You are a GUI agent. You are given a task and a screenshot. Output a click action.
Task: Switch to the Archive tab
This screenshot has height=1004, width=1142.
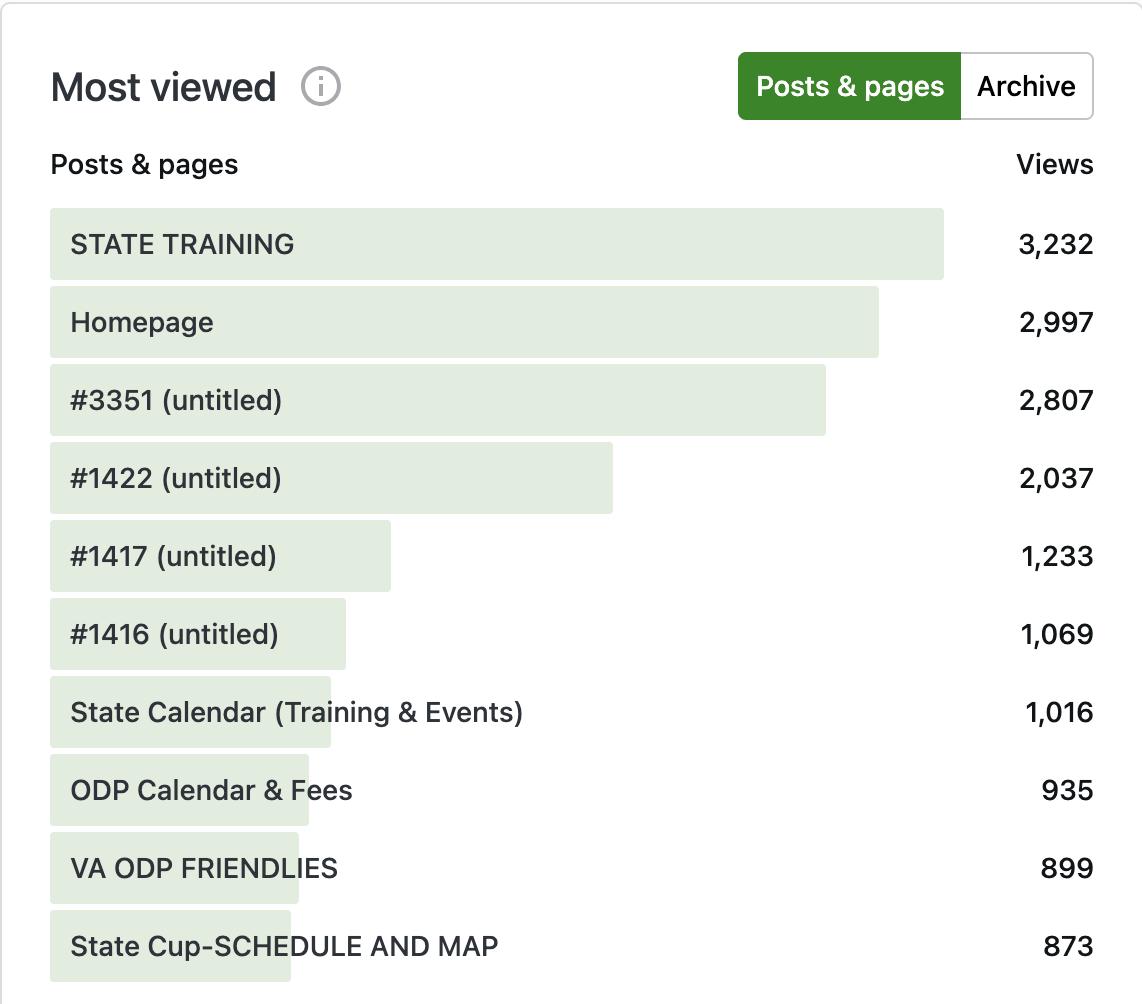tap(1026, 87)
